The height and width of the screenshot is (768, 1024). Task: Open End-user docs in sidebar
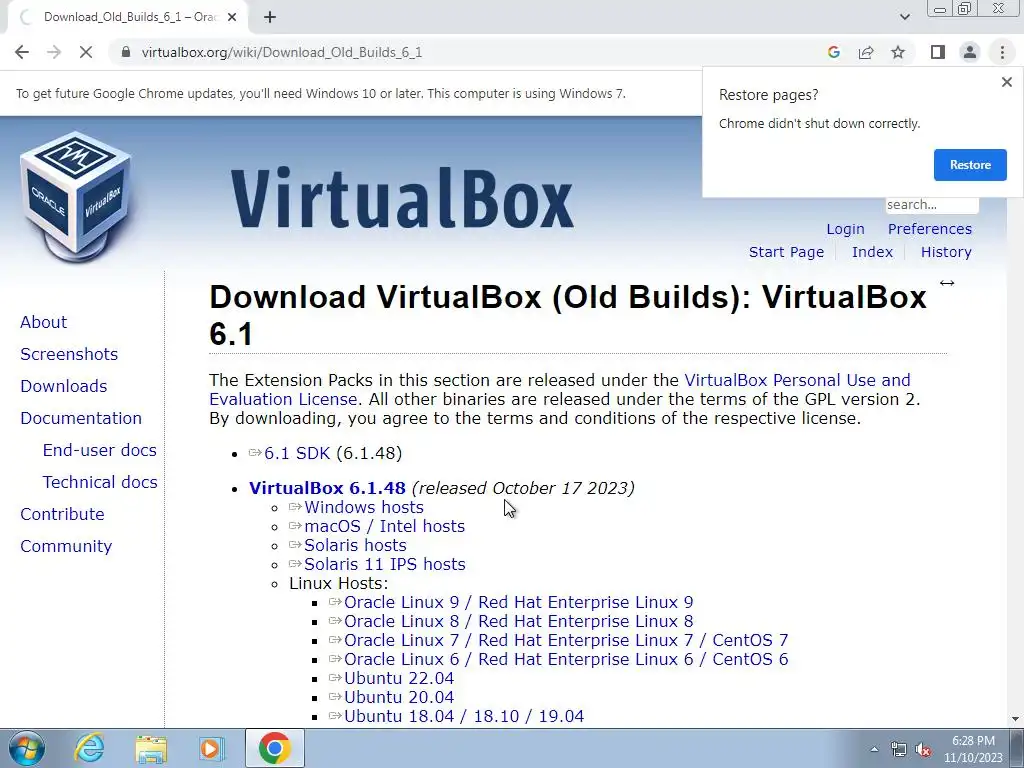99,450
